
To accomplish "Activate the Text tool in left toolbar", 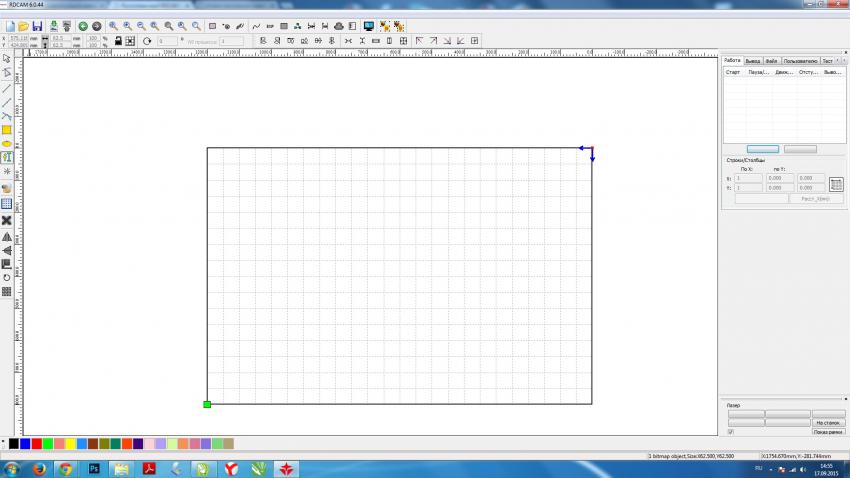I will pyautogui.click(x=7, y=158).
